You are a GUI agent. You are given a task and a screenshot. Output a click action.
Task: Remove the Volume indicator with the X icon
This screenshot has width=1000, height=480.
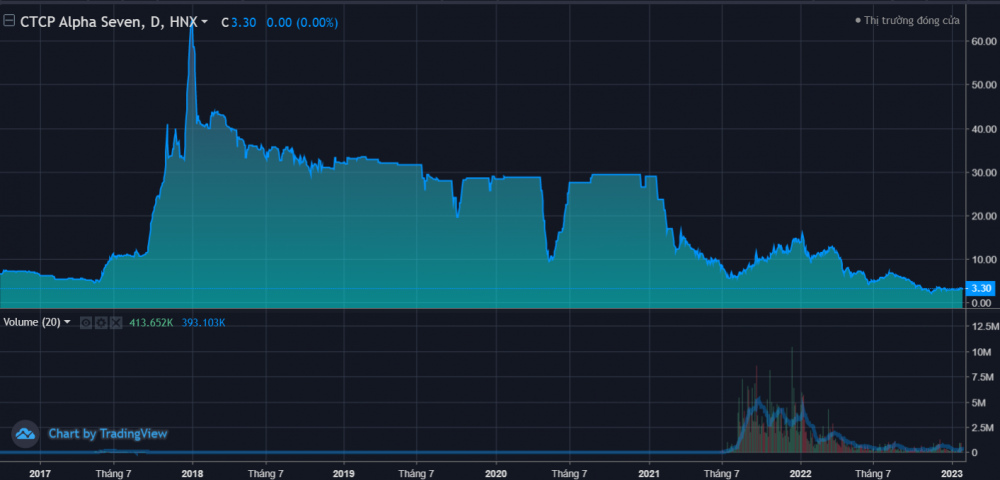(115, 322)
